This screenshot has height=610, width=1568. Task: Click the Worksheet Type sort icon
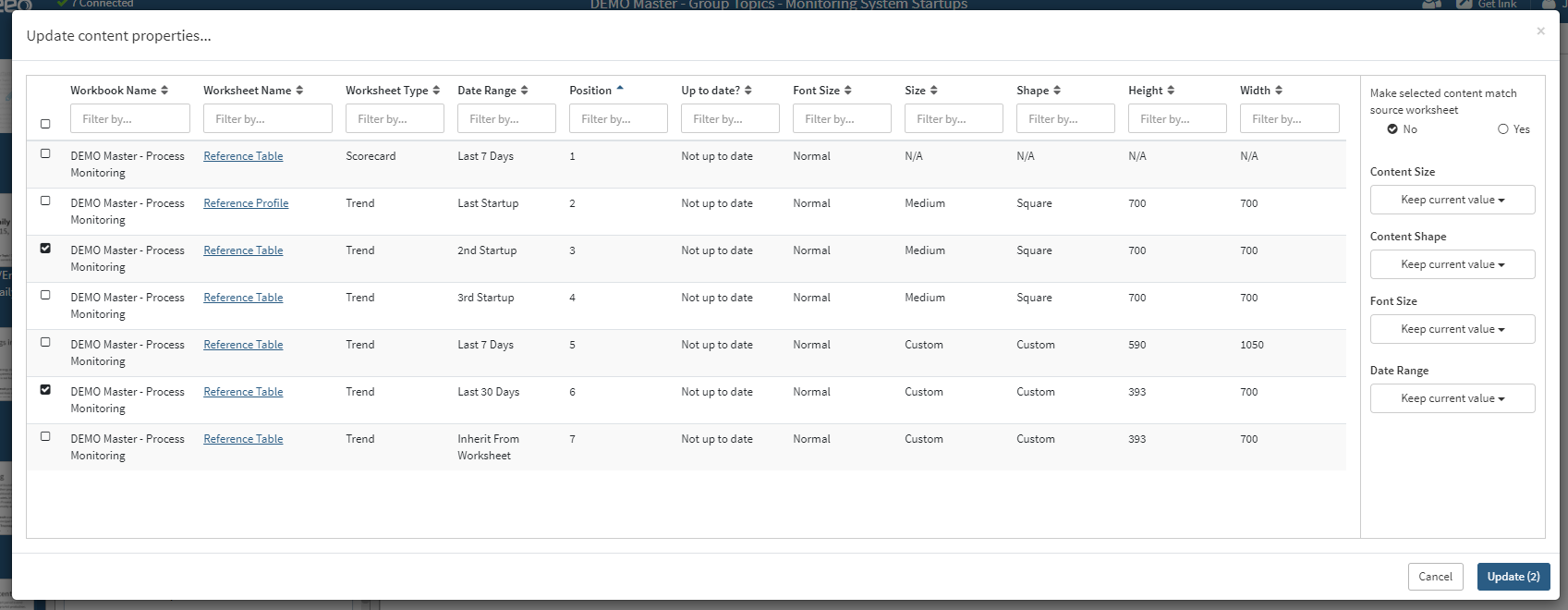click(x=436, y=91)
